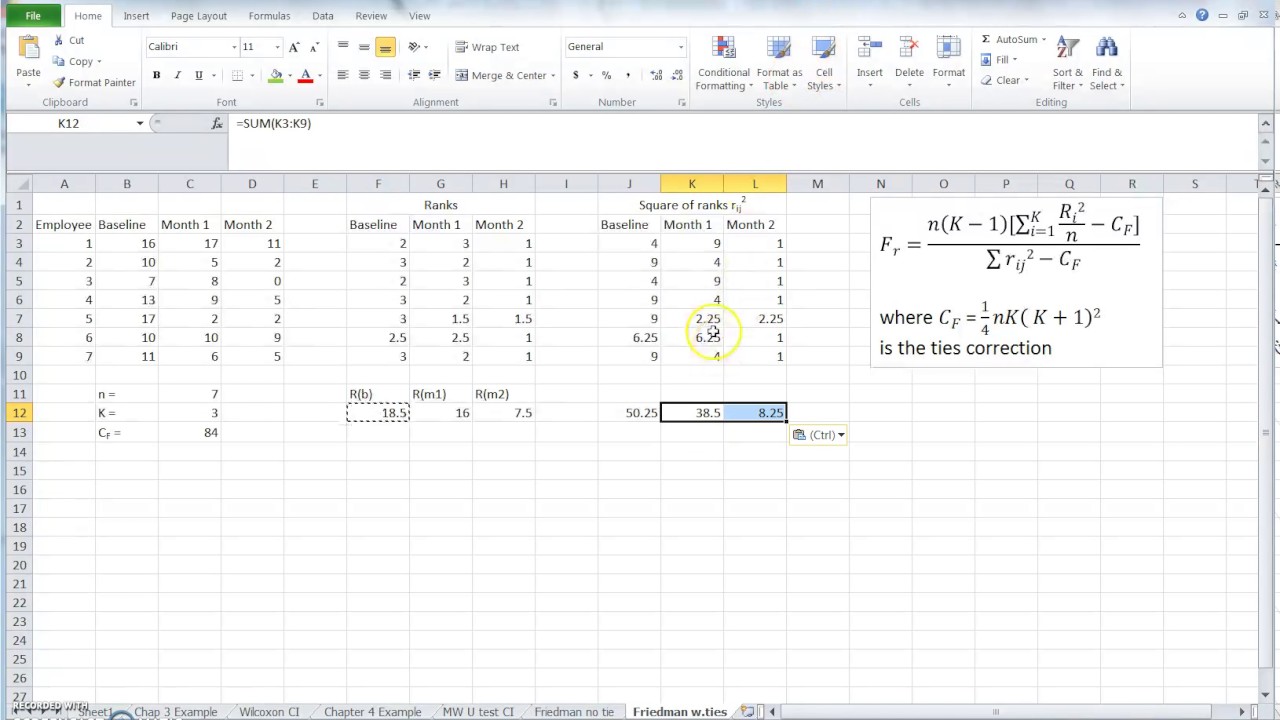
Task: Click the Format cells icon
Action: click(x=948, y=48)
